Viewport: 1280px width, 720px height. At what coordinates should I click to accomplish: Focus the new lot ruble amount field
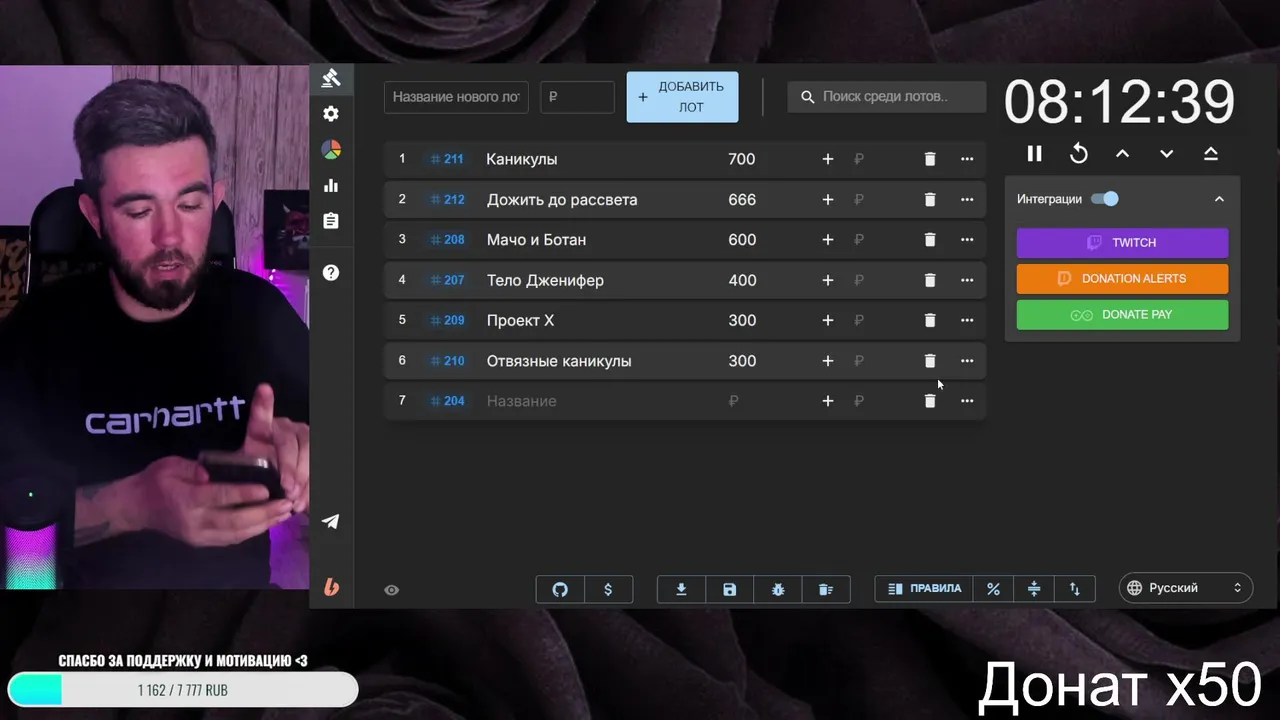click(577, 97)
